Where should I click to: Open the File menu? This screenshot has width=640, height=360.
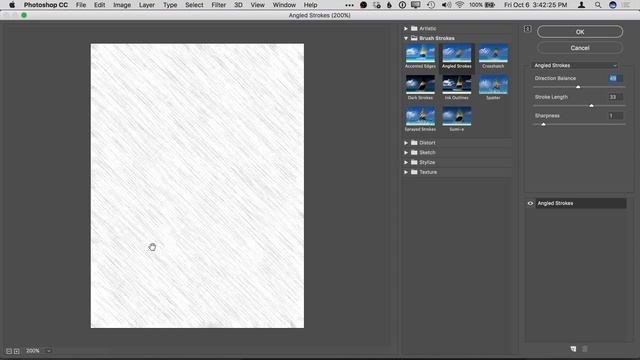tap(81, 5)
